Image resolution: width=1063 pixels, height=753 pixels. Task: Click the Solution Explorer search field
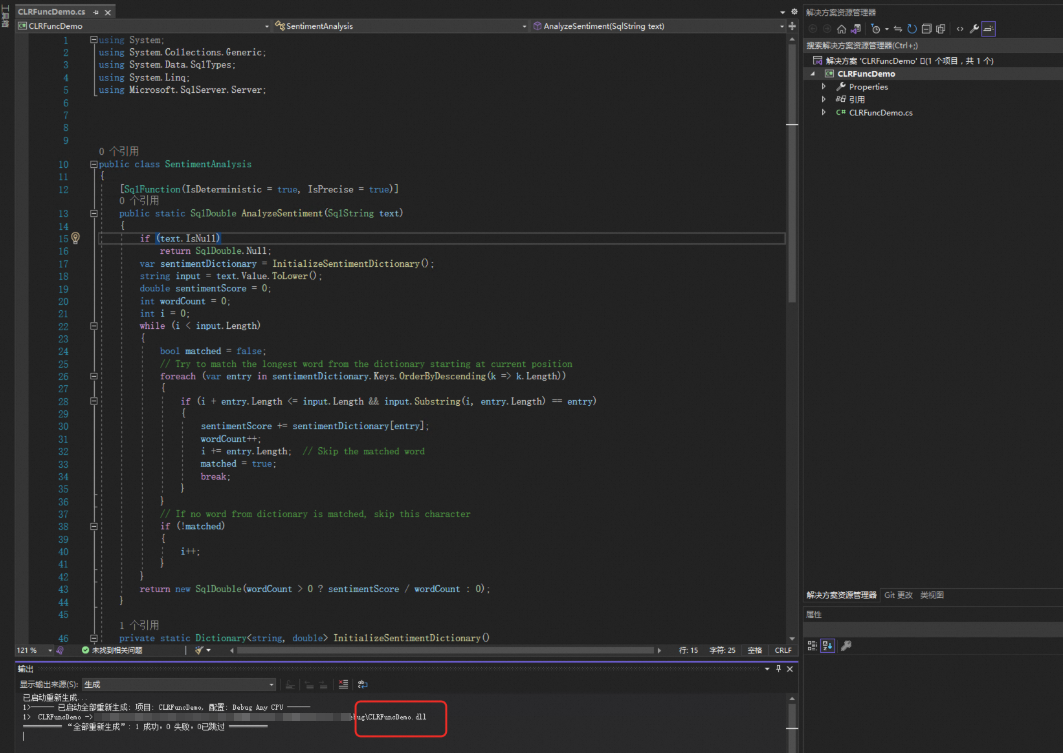click(x=933, y=45)
